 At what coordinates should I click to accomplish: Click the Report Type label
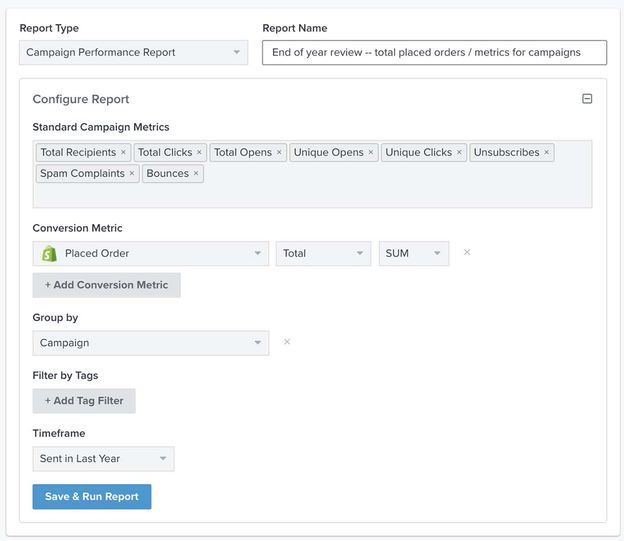[x=49, y=28]
